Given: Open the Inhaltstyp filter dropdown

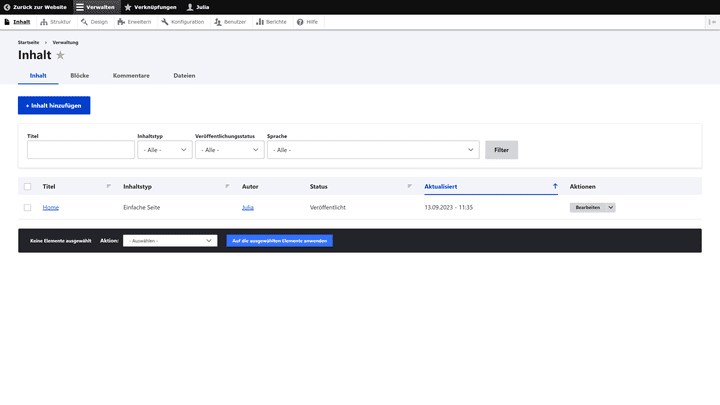Looking at the screenshot, I should point(165,150).
